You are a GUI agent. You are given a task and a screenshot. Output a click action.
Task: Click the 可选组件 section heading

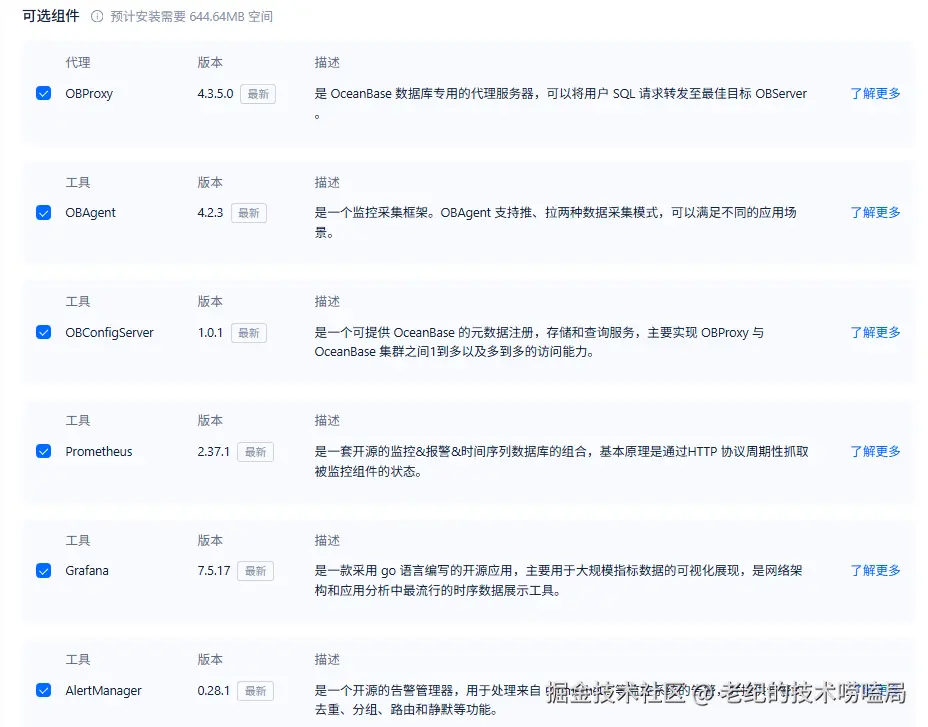click(51, 16)
